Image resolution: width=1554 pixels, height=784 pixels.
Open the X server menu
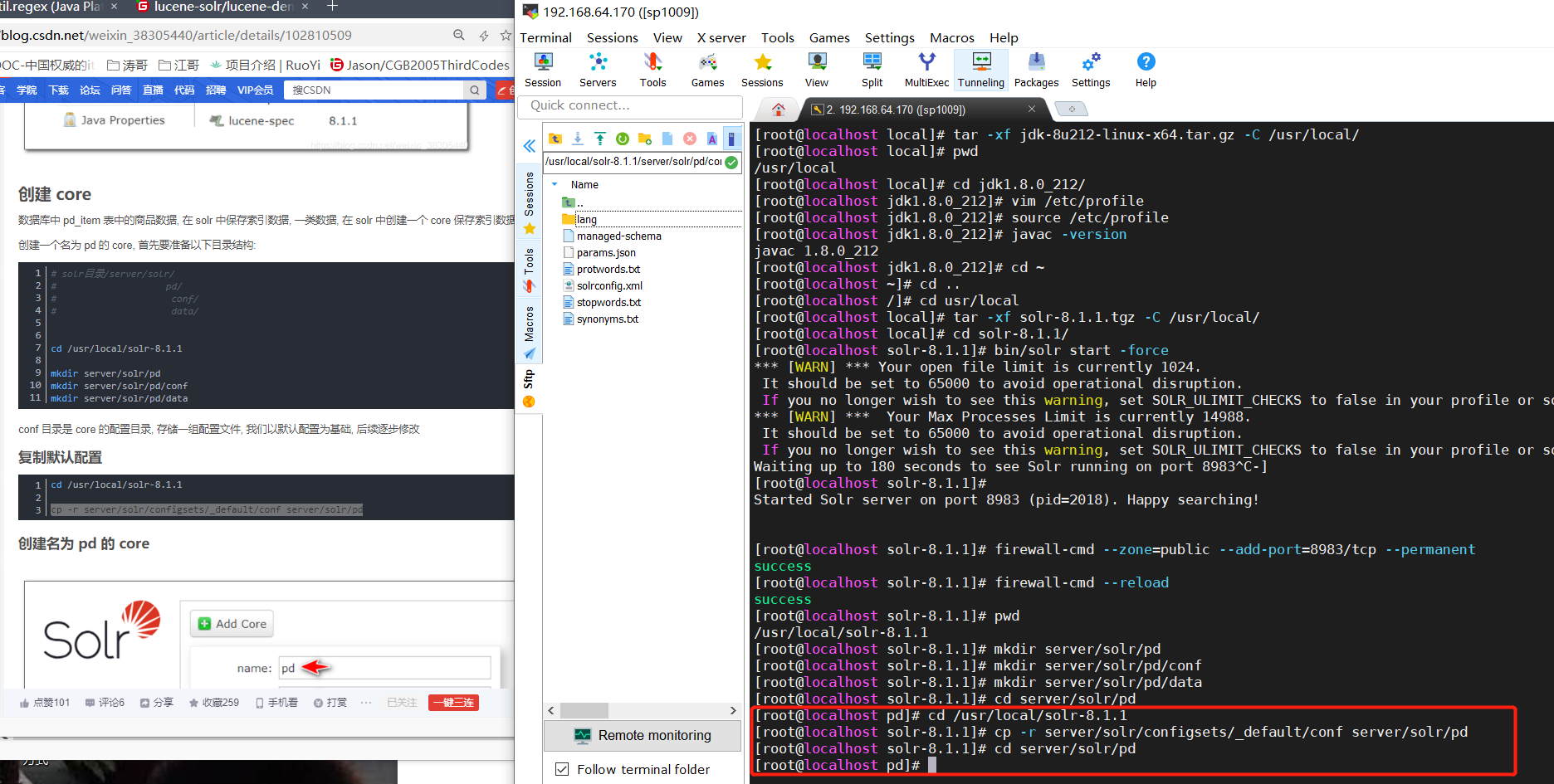[721, 37]
